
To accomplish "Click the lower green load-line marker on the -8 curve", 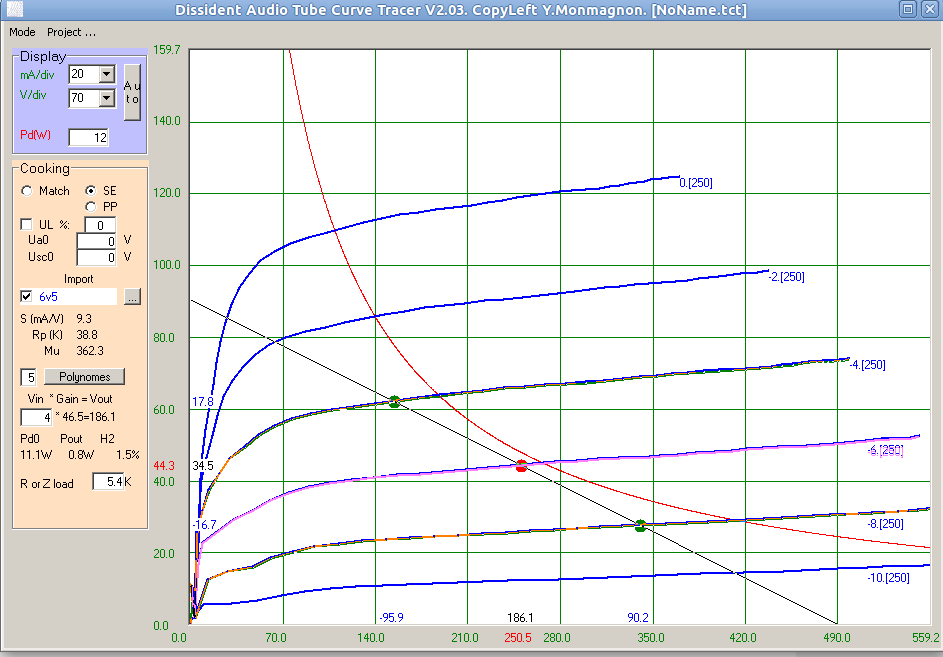I will [x=640, y=526].
